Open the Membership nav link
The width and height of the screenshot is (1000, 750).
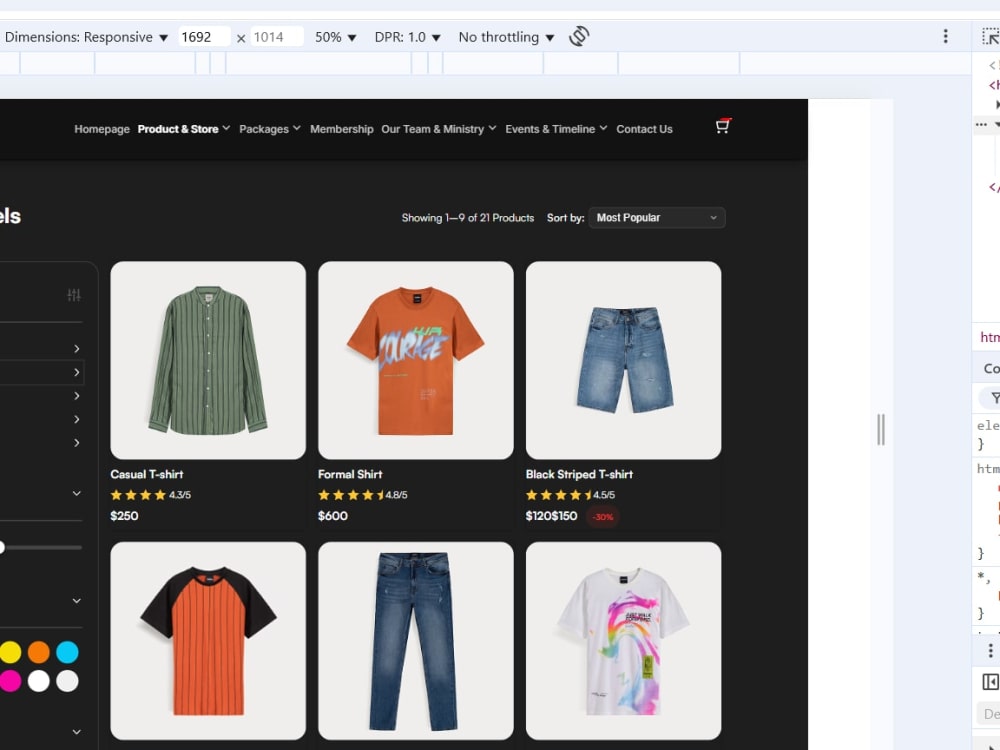click(342, 129)
